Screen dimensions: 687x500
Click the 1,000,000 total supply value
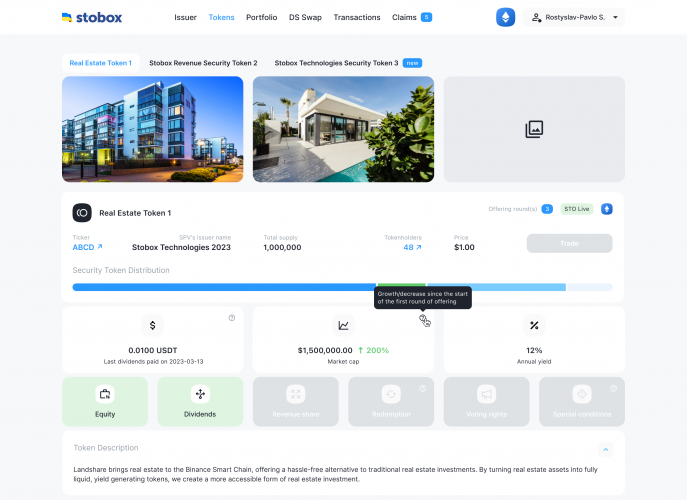pos(282,247)
